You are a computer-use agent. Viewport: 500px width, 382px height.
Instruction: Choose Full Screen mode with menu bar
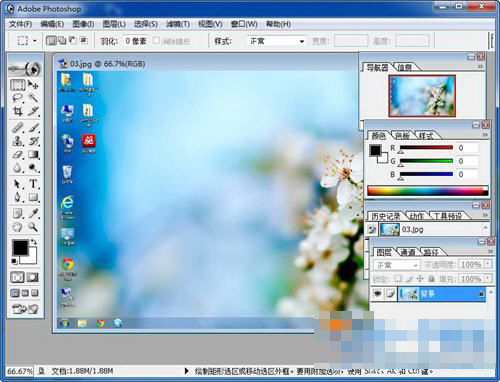(x=25, y=293)
